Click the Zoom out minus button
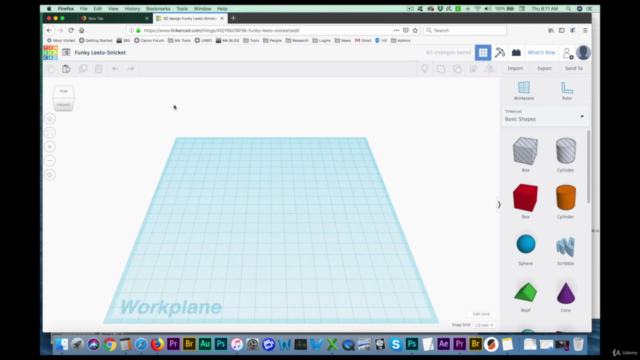The height and width of the screenshot is (360, 640). point(50,160)
